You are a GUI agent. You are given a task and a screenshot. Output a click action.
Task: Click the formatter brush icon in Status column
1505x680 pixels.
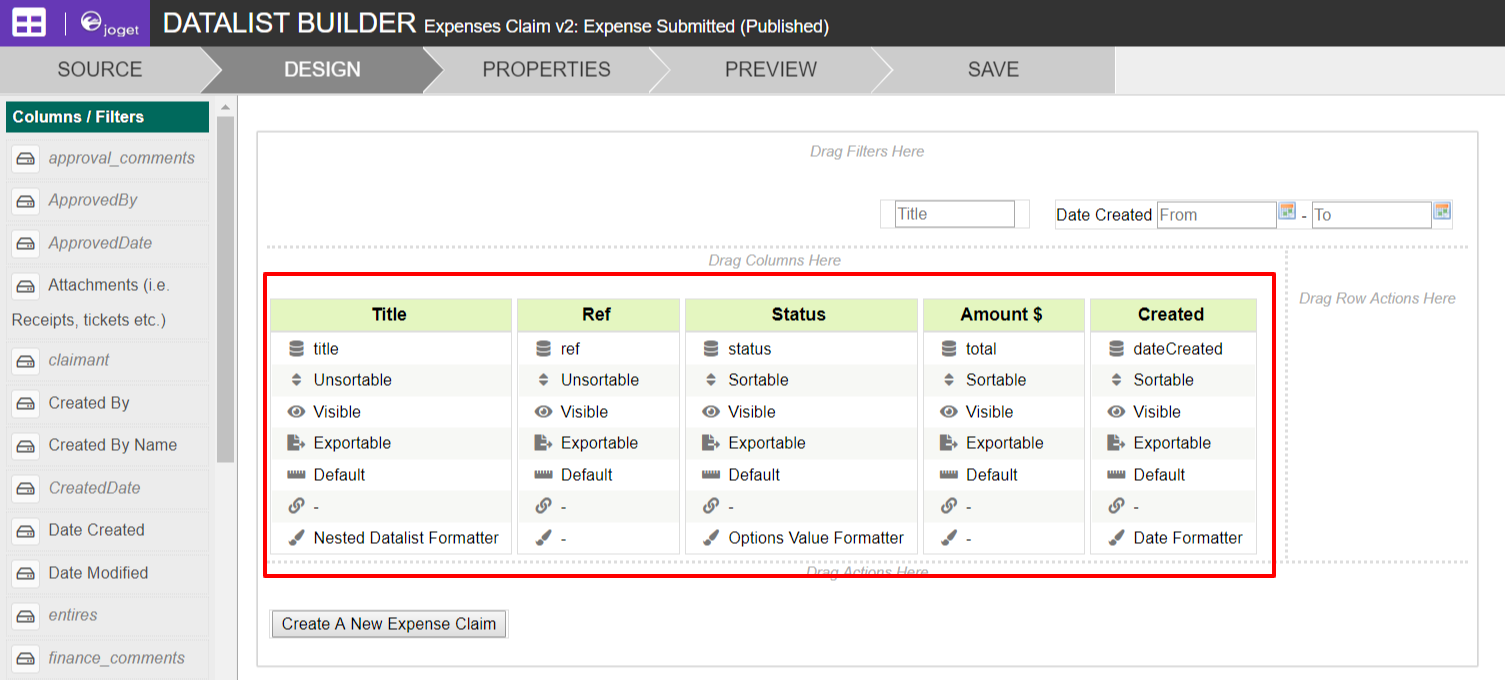pyautogui.click(x=711, y=538)
